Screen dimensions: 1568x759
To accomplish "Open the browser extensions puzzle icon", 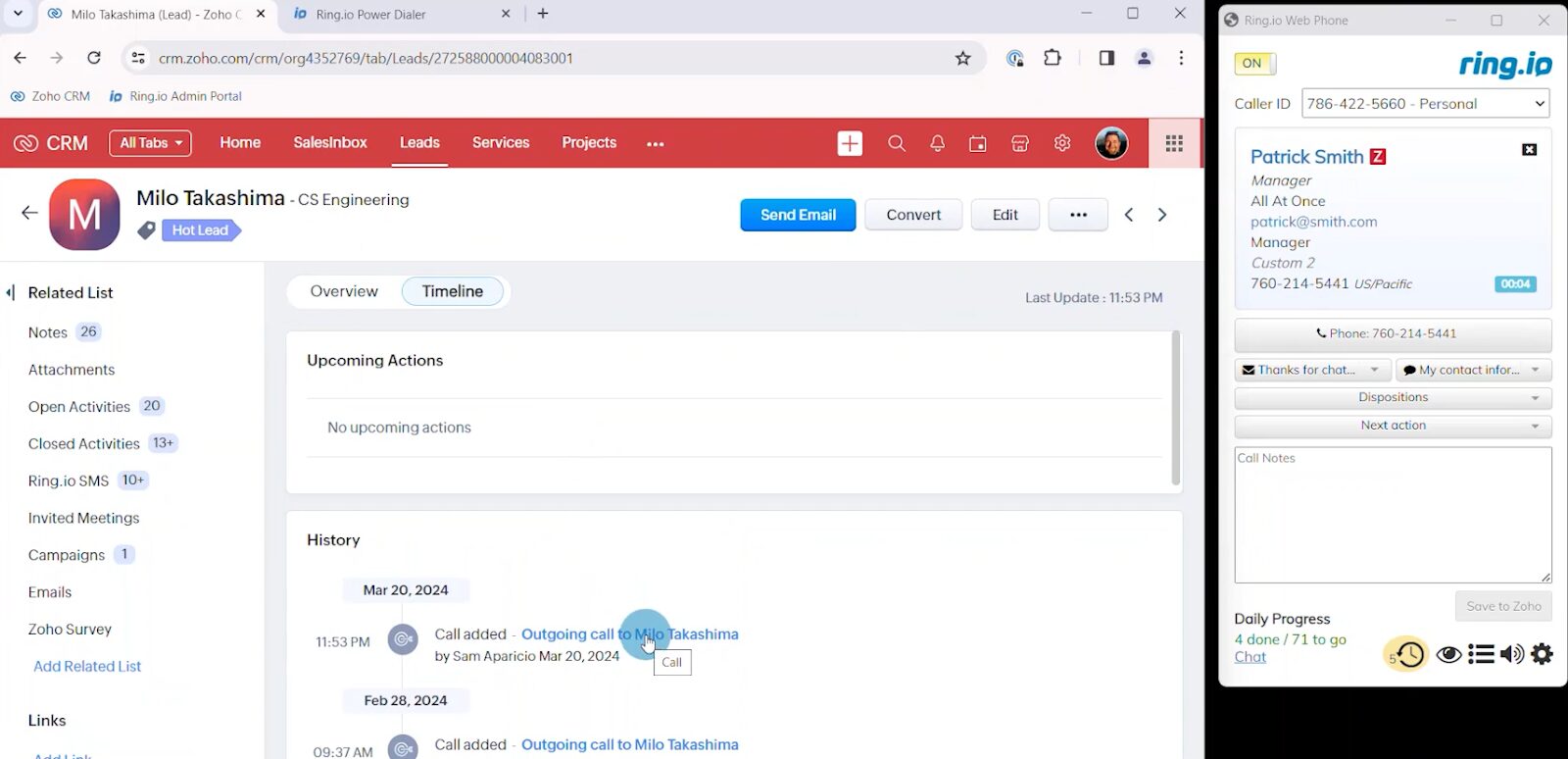I will pos(1053,58).
